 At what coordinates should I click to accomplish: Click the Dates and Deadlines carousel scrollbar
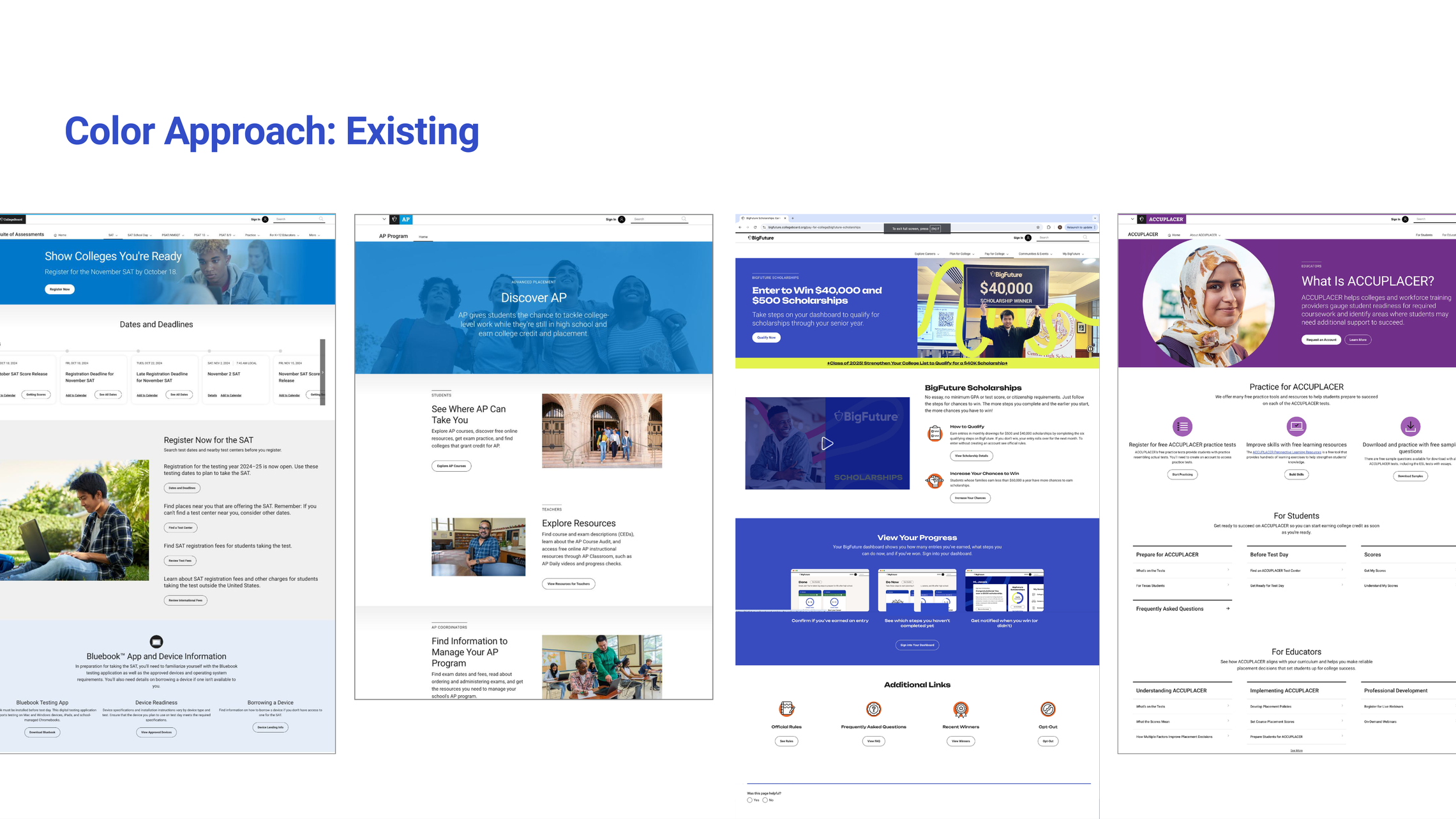point(322,372)
